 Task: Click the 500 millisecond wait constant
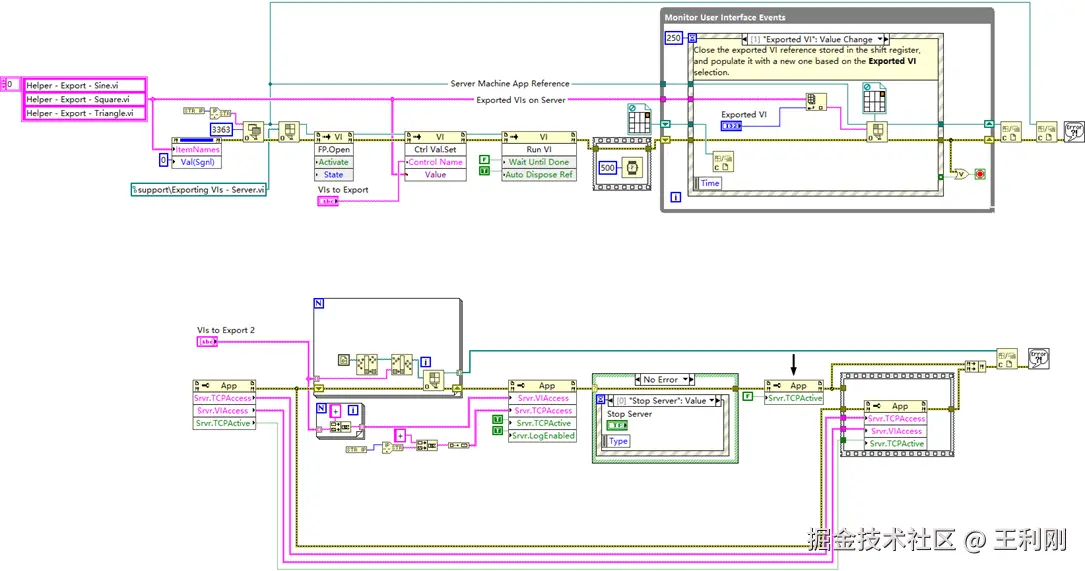point(608,167)
